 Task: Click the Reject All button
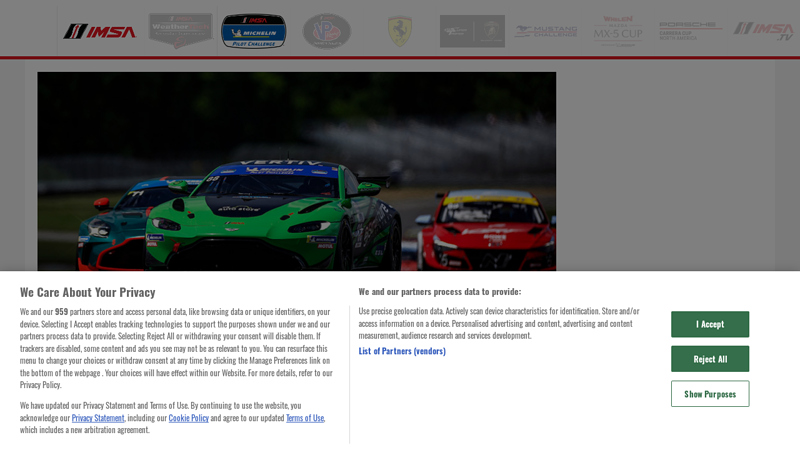click(x=710, y=359)
